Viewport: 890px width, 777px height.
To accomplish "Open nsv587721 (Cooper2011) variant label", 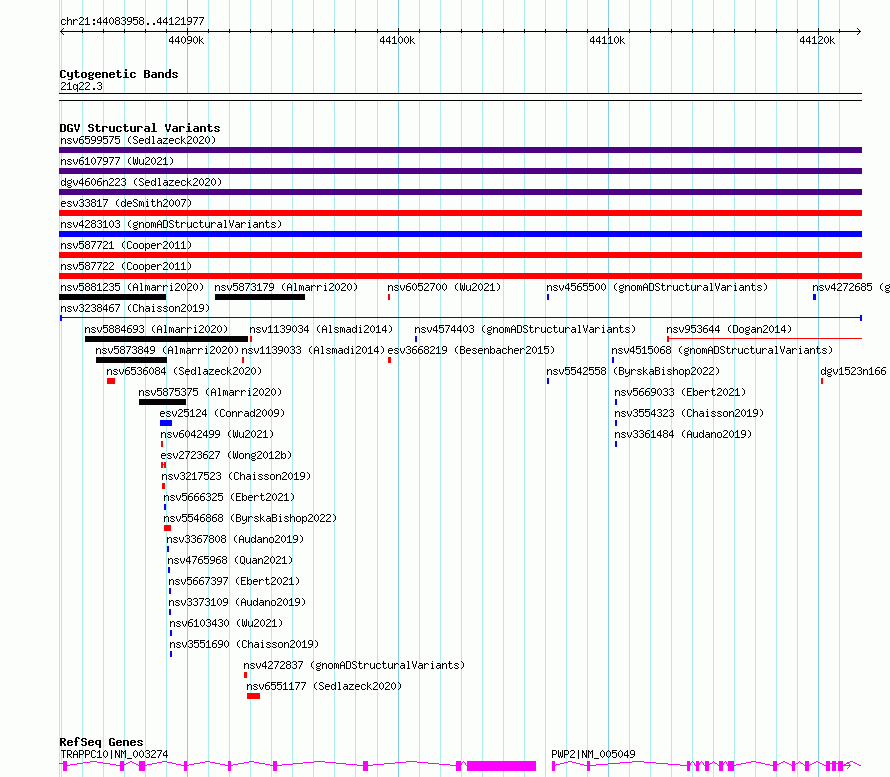I will pyautogui.click(x=126, y=245).
